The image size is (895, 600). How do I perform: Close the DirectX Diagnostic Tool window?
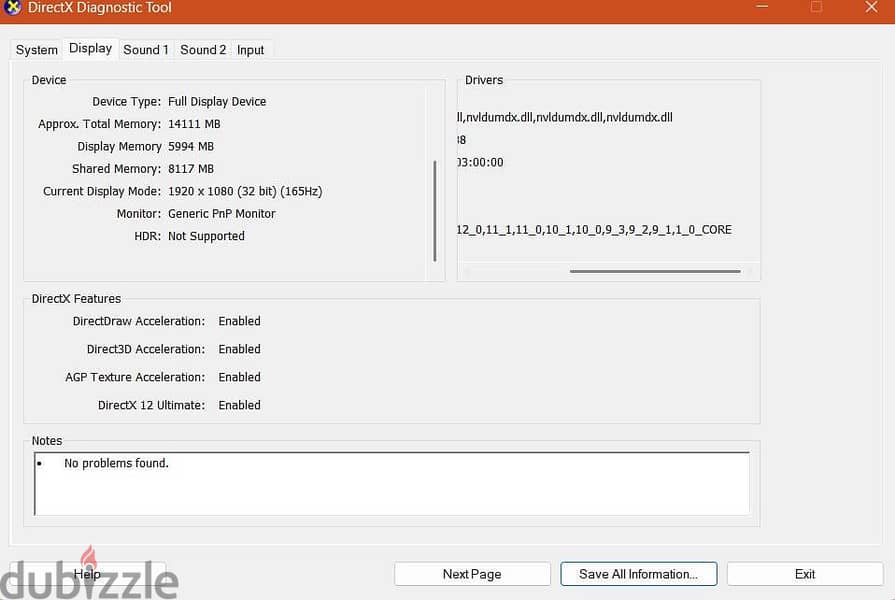(x=871, y=7)
